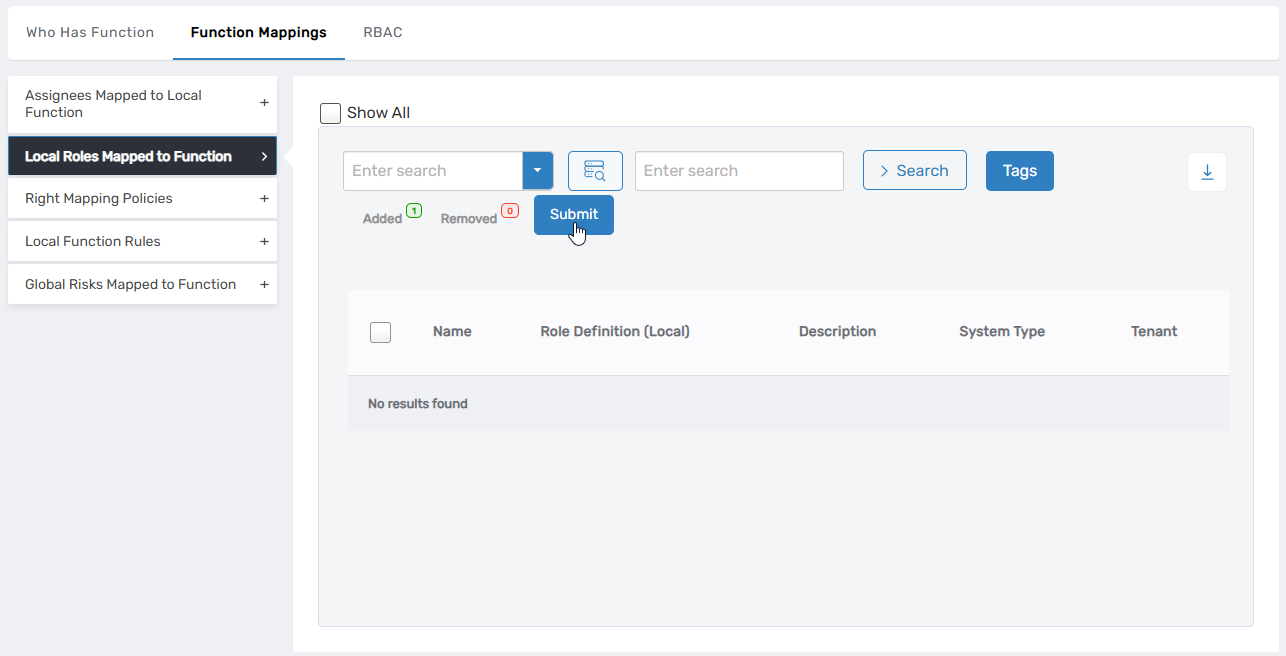Click the Tags button
The width and height of the screenshot is (1286, 656).
(x=1019, y=171)
